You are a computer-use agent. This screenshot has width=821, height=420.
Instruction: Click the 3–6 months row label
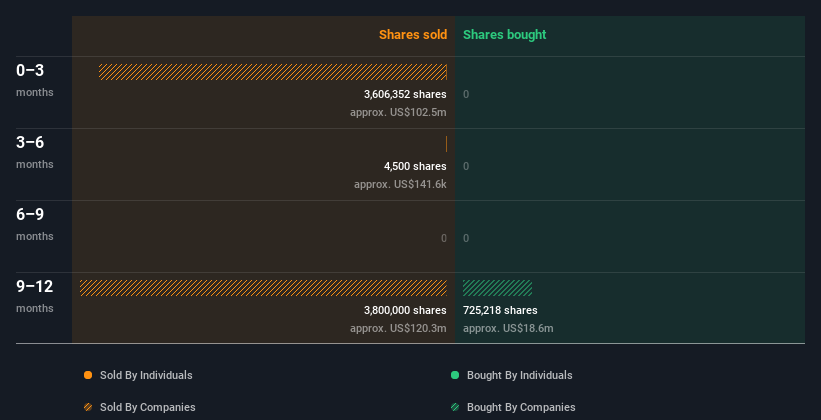coord(35,152)
